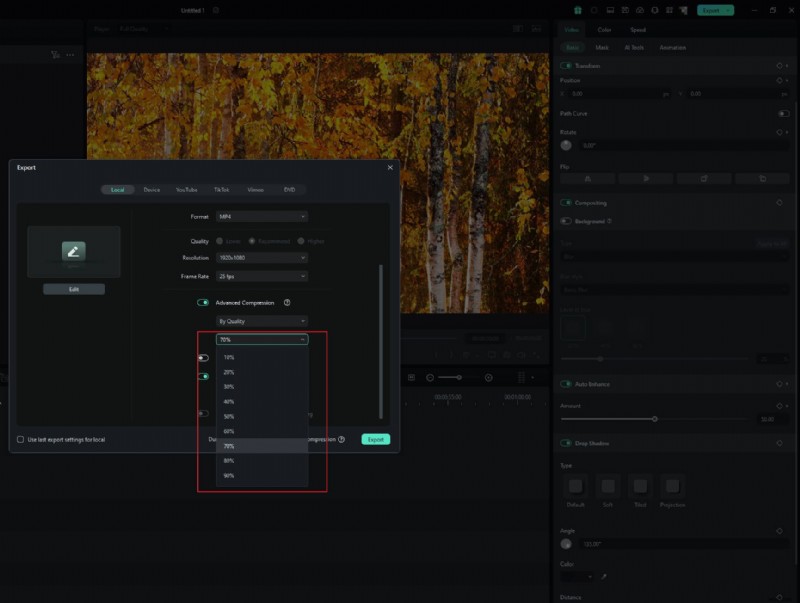Click the Advanced Compression help question mark

pyautogui.click(x=287, y=303)
